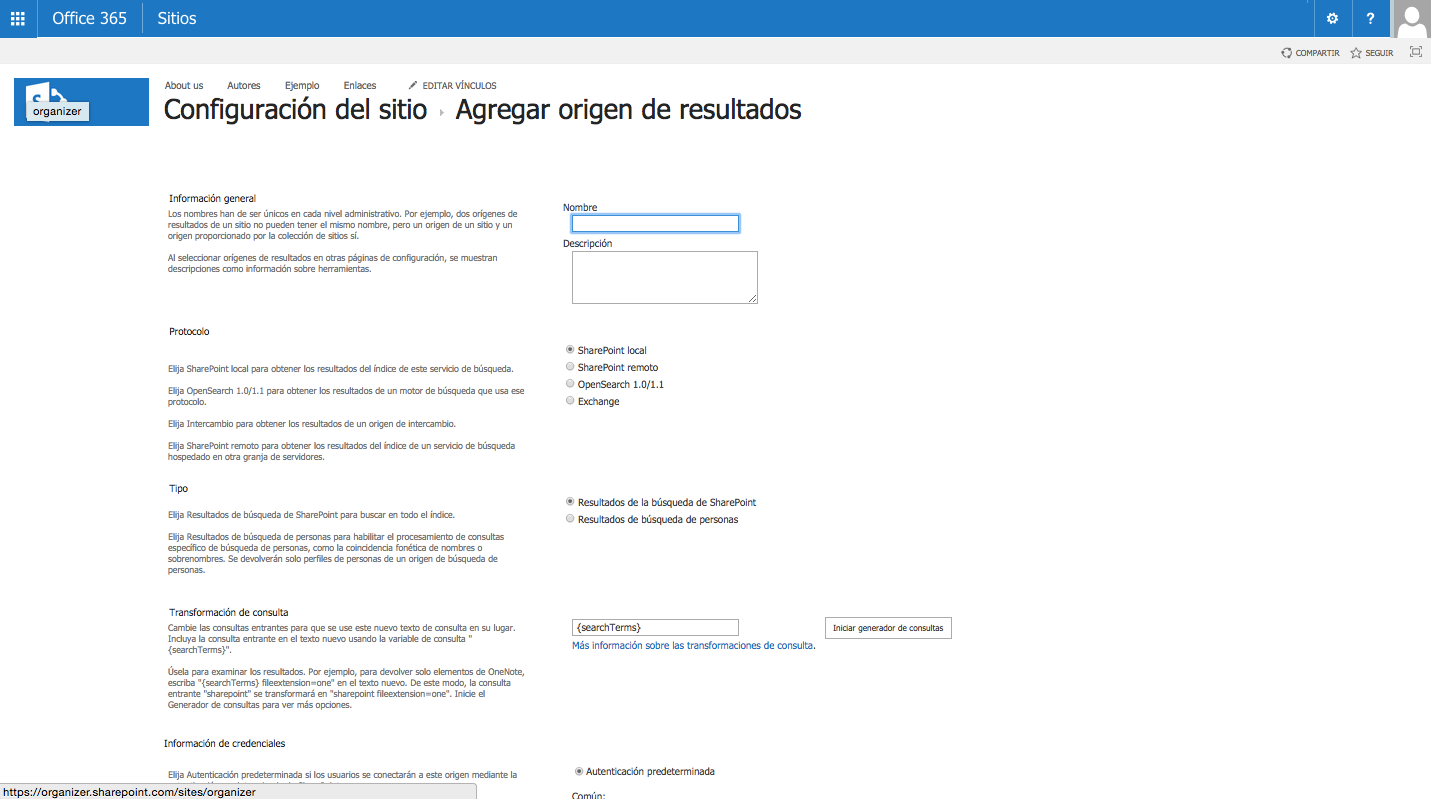Click the user profile avatar
The image size is (1431, 799).
pos(1411,18)
